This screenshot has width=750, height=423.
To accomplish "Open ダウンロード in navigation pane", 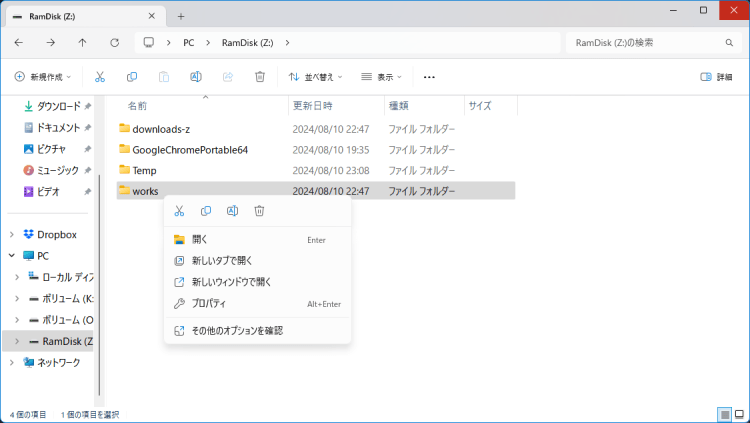I will coord(58,106).
